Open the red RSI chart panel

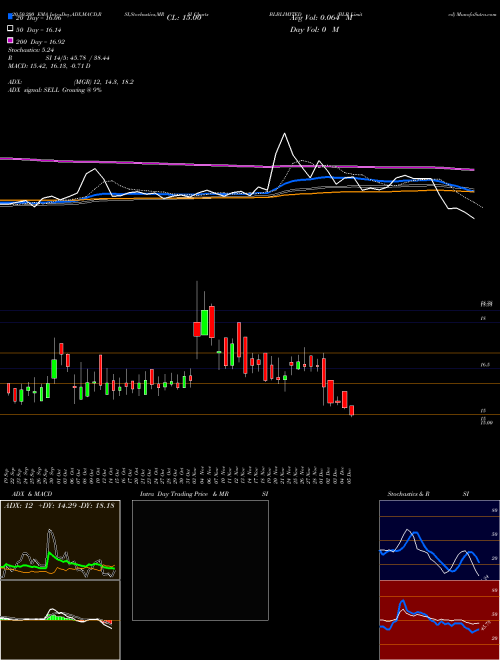[x=439, y=620]
